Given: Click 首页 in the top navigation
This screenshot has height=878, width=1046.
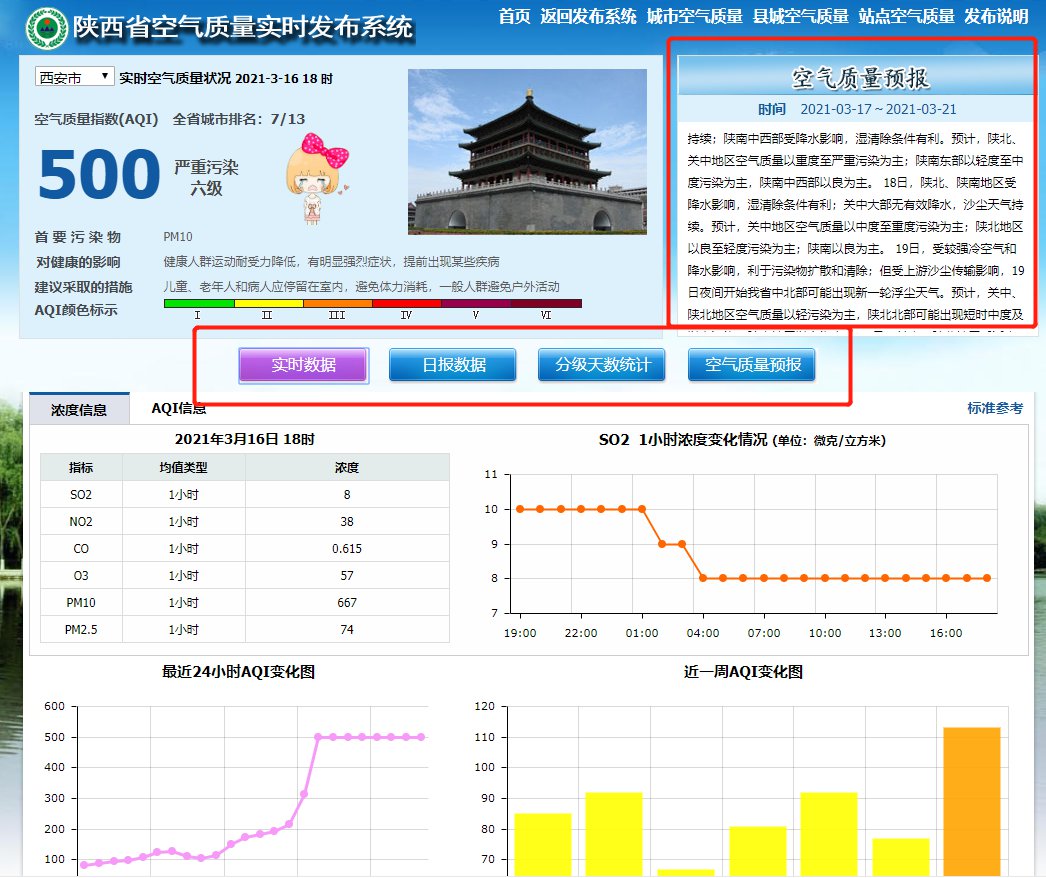Looking at the screenshot, I should (514, 17).
